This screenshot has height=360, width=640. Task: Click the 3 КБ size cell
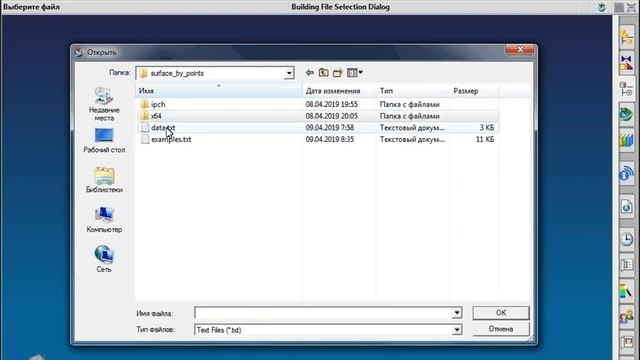[x=487, y=128]
